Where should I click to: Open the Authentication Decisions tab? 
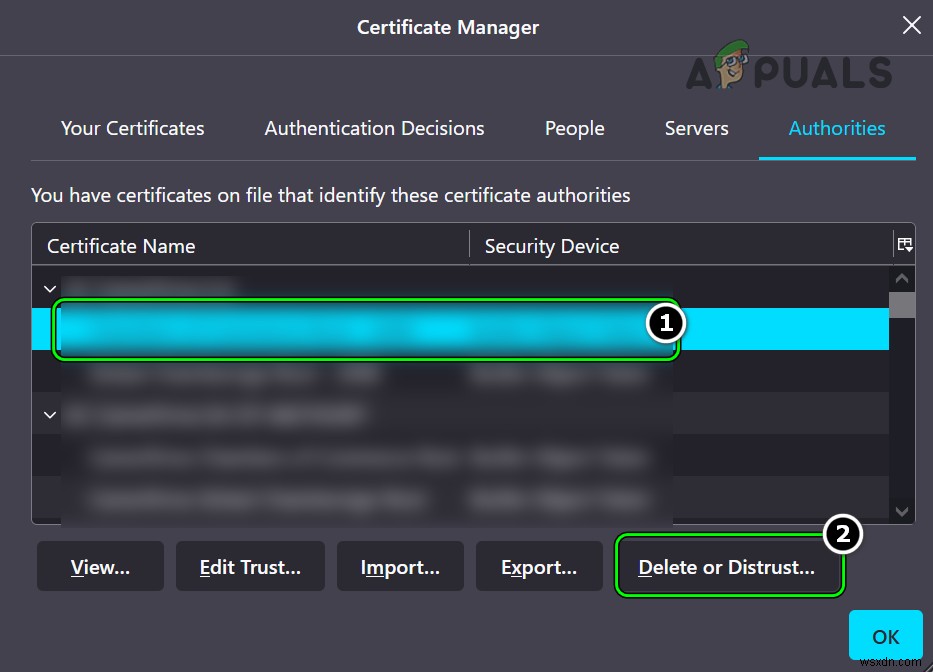374,128
